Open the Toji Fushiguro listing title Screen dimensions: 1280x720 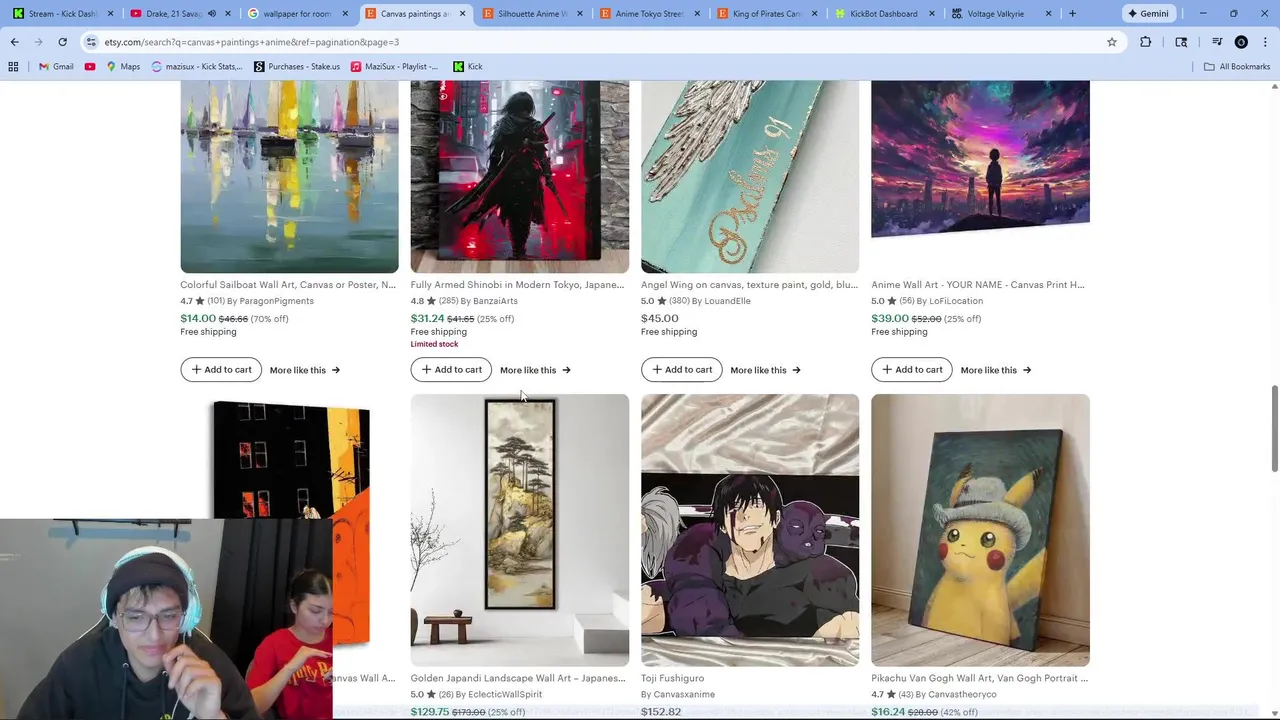(673, 678)
